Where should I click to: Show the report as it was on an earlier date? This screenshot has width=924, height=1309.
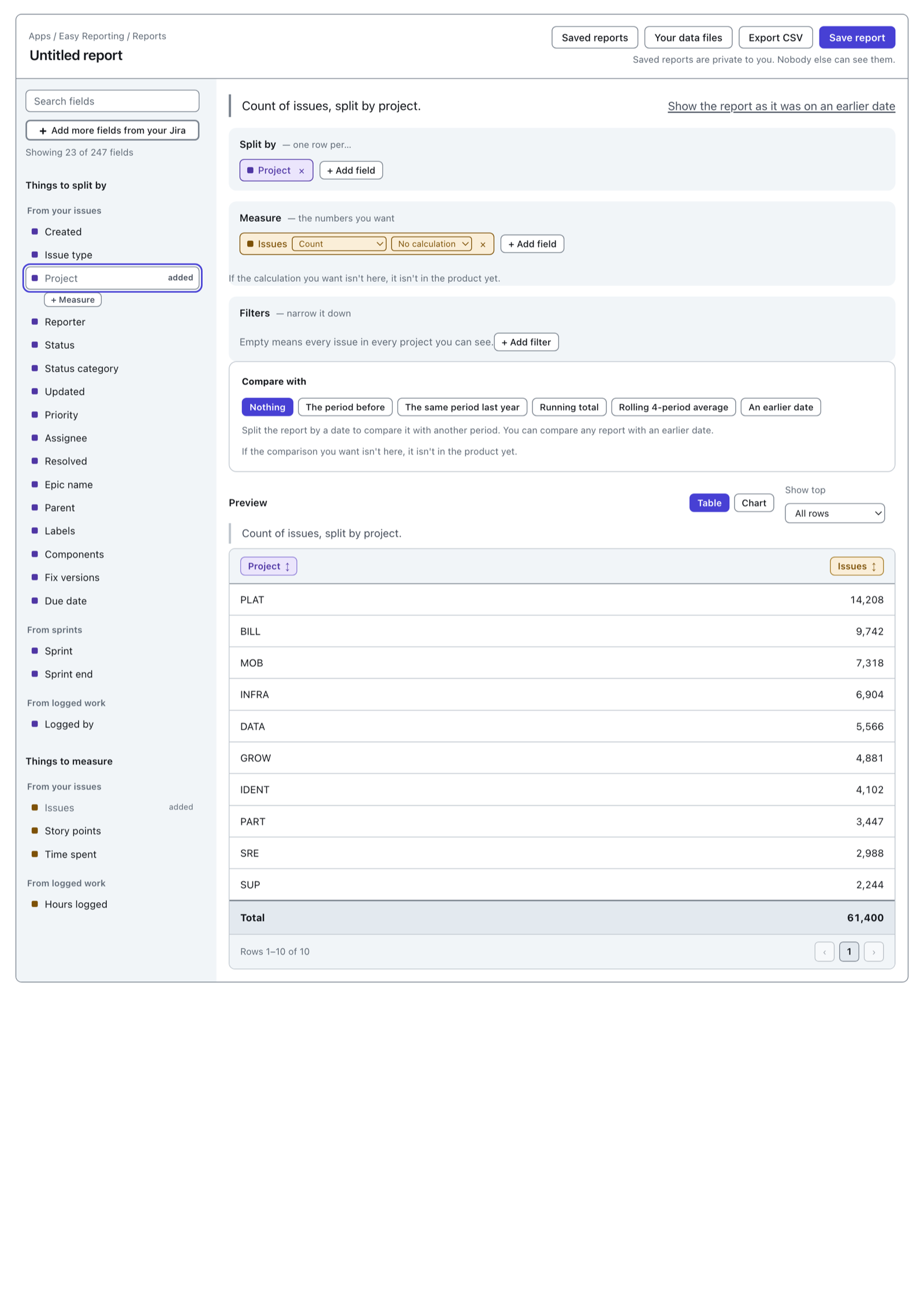781,106
